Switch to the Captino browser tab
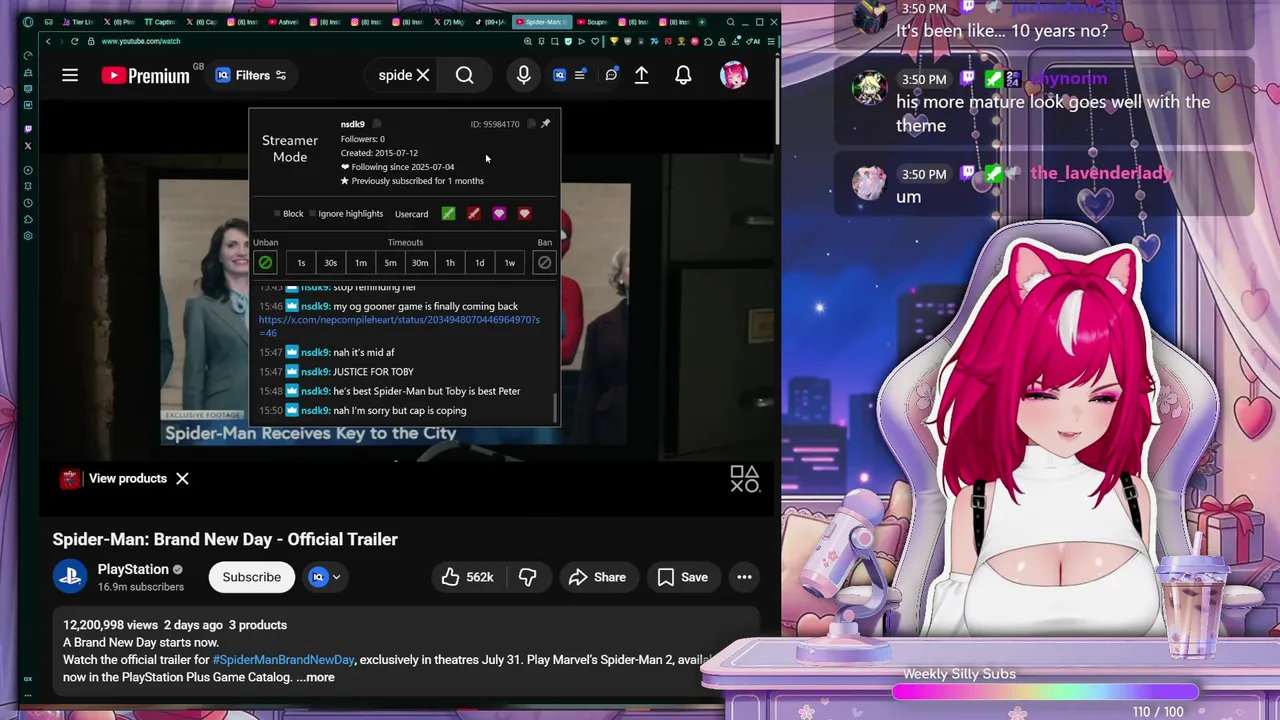 pyautogui.click(x=160, y=21)
